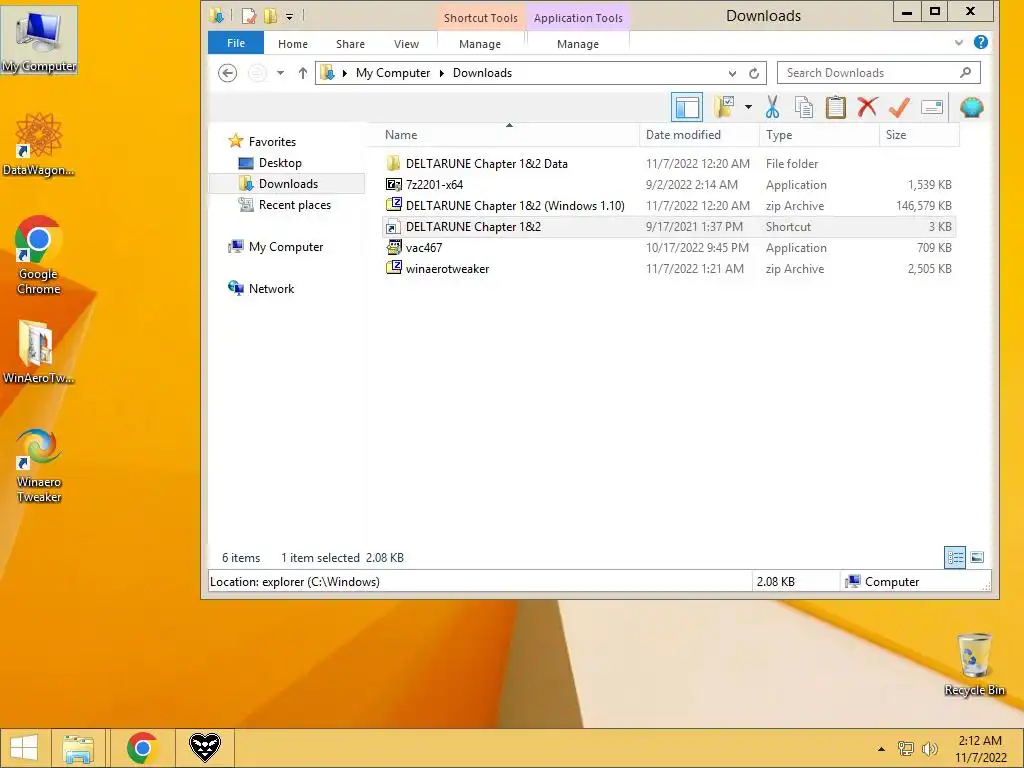The height and width of the screenshot is (768, 1024).
Task: Switch to Details view button
Action: (955, 558)
